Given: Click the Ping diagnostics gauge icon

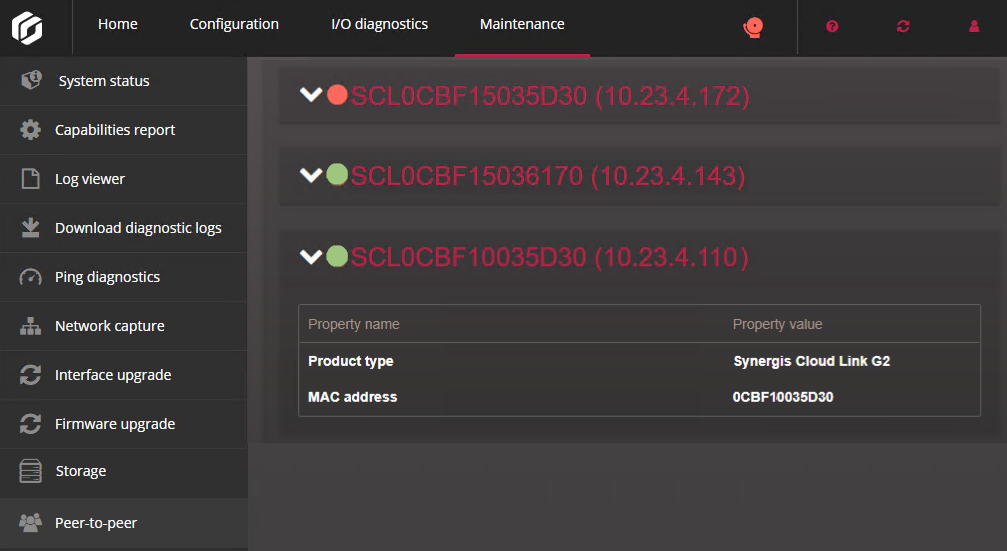Looking at the screenshot, I should [30, 277].
